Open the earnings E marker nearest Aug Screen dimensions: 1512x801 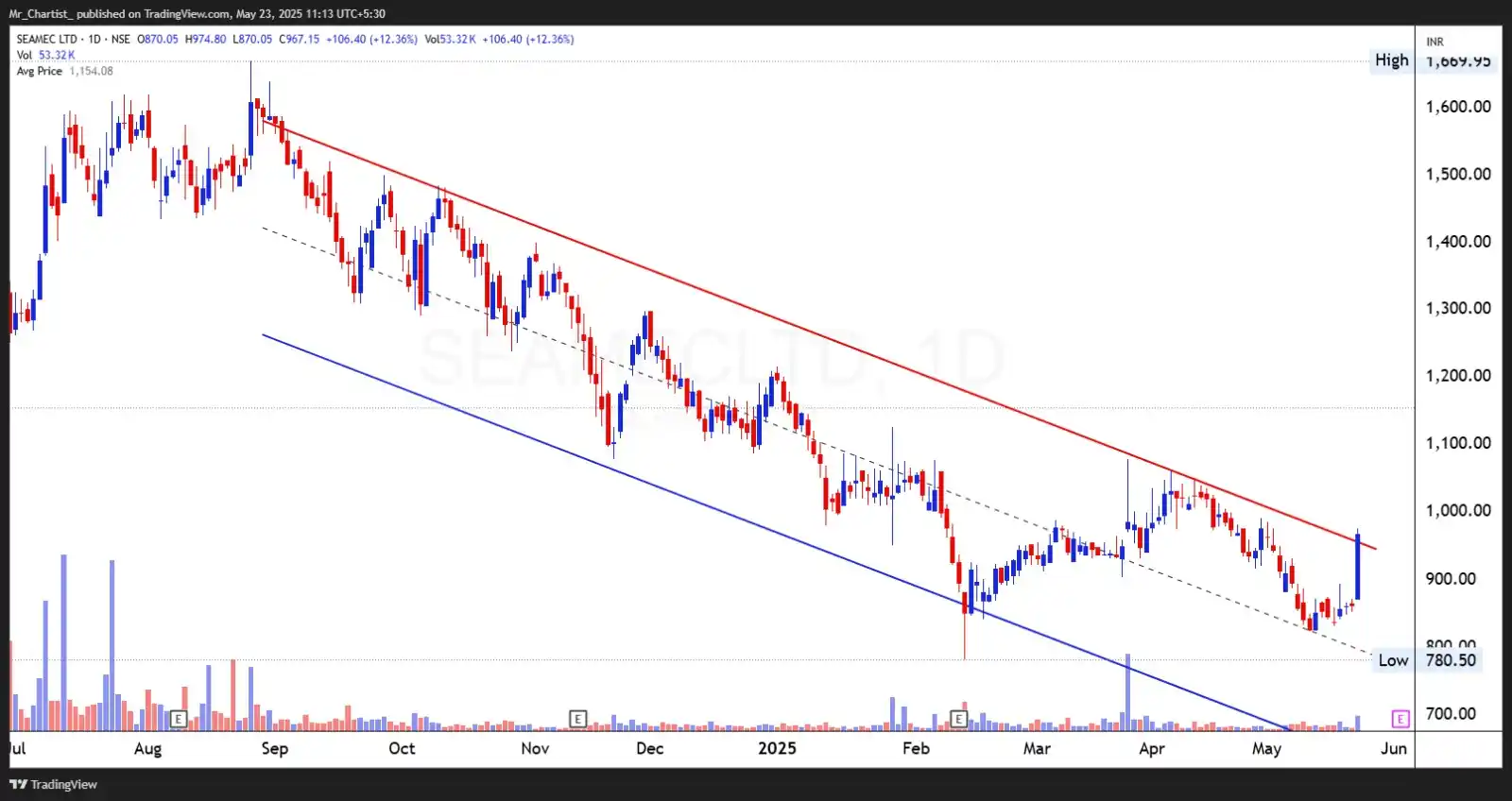pos(178,719)
